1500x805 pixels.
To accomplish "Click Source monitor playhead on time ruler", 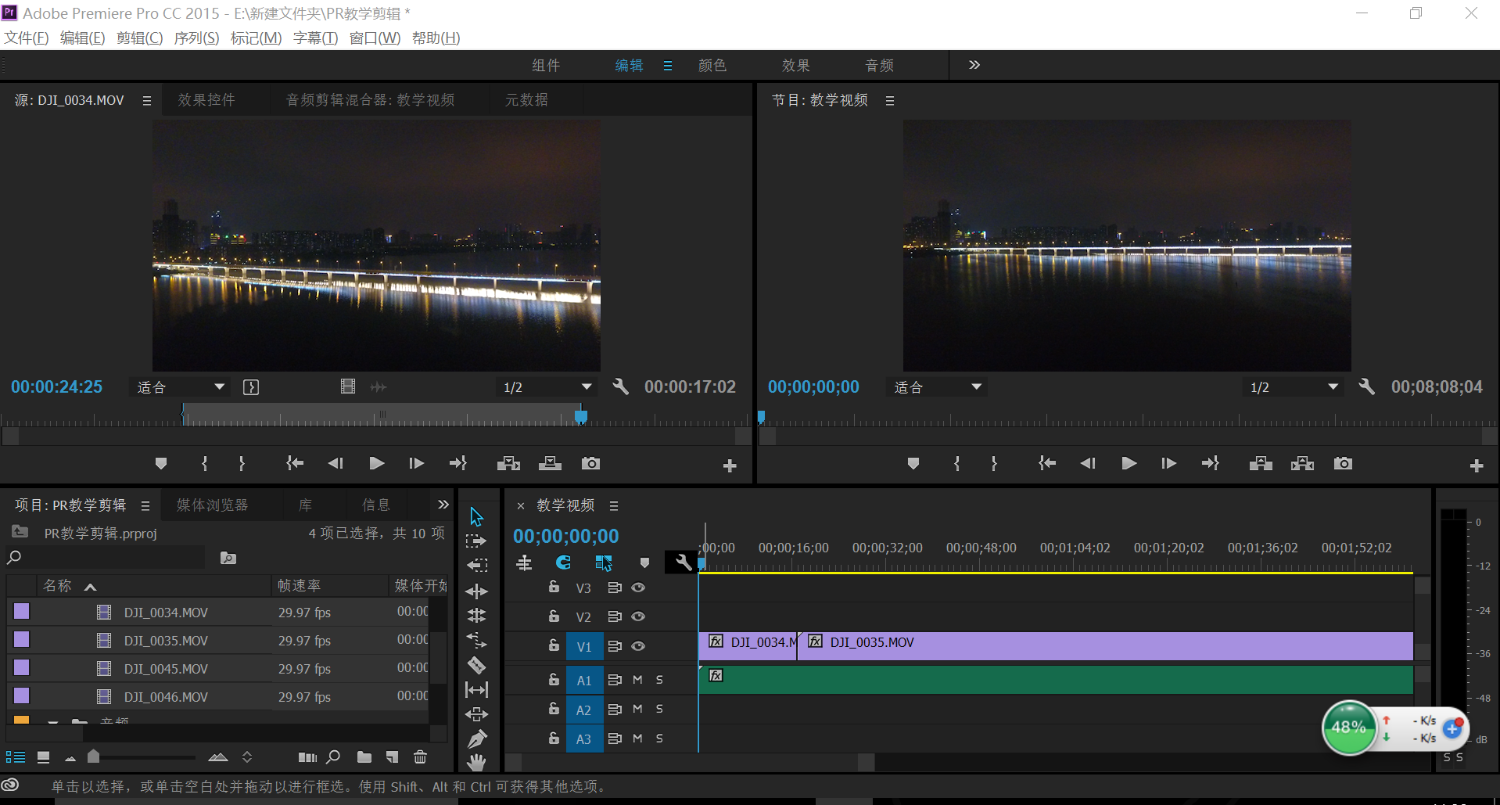I will tap(581, 415).
